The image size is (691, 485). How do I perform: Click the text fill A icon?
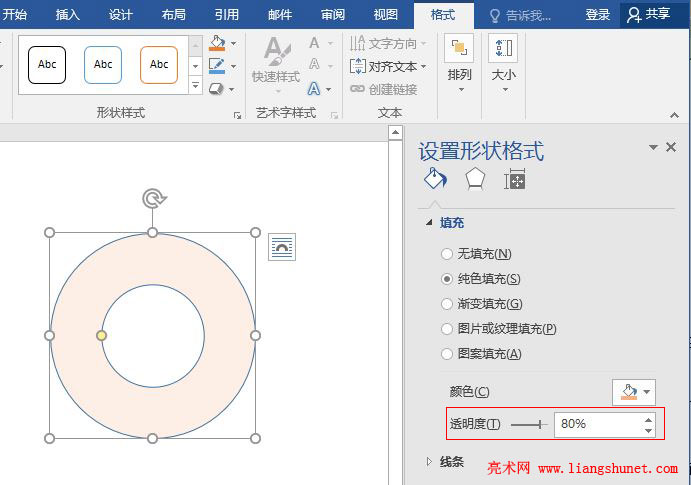tap(314, 43)
